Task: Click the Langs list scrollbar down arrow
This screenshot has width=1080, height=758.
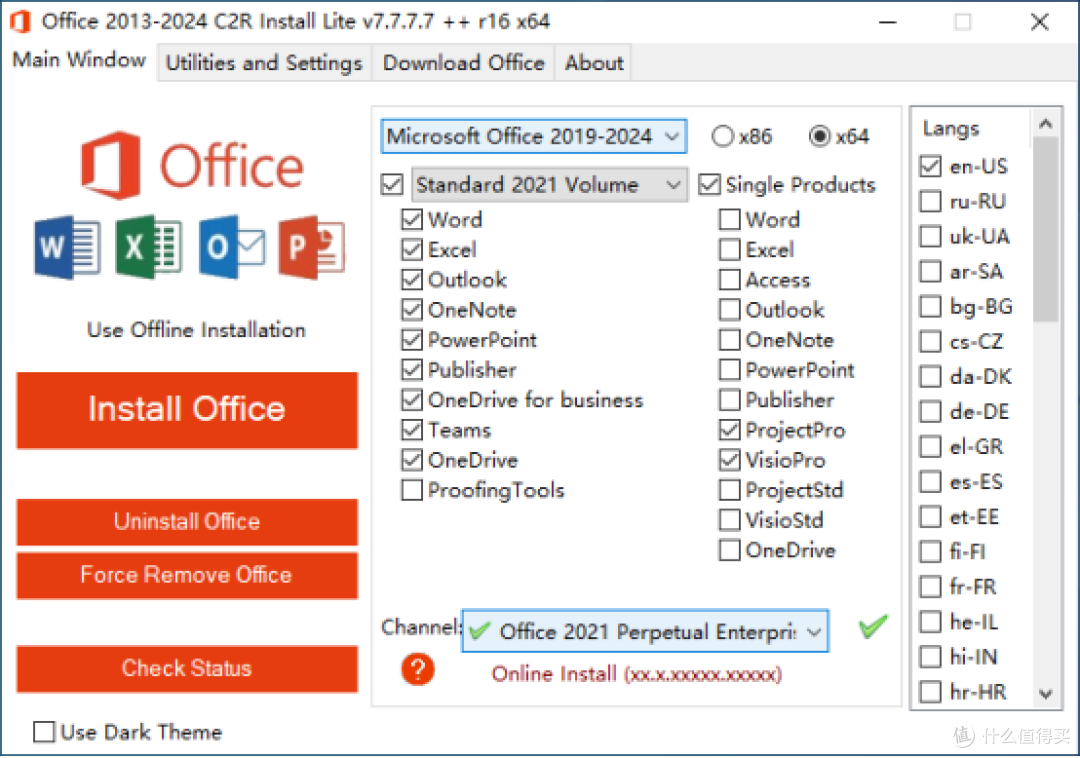Action: coord(1046,693)
